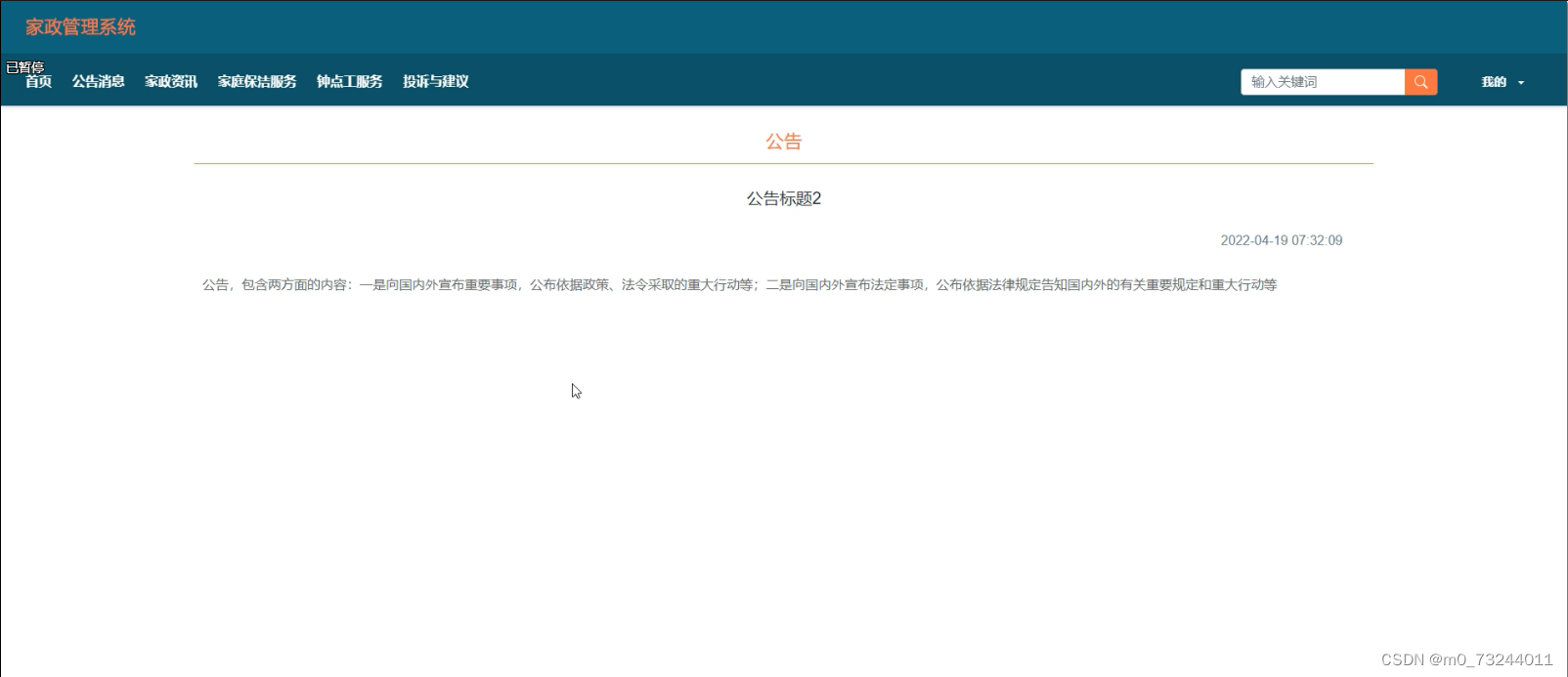Open the 公告消息 menu item

99,82
